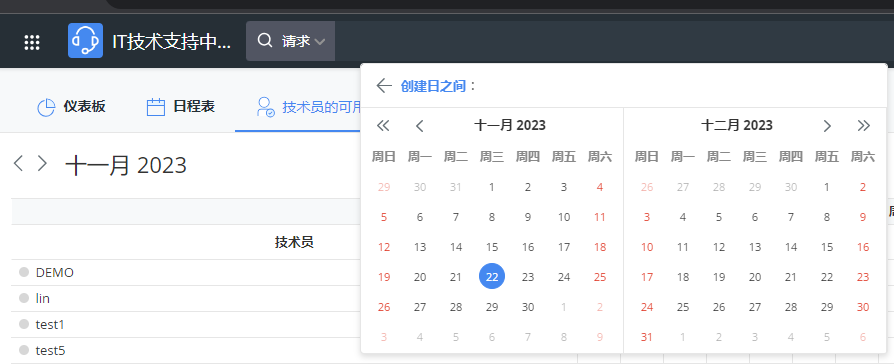Select November 17 in the calendar
The height and width of the screenshot is (364, 894).
point(564,247)
